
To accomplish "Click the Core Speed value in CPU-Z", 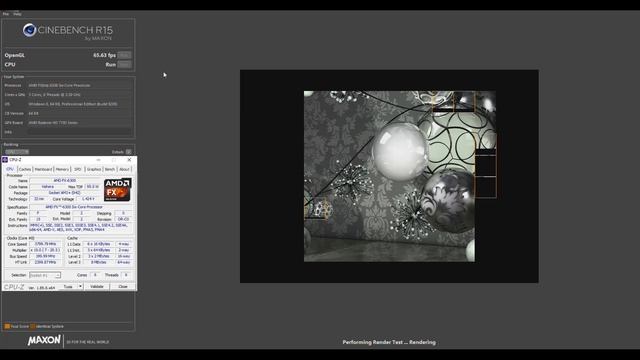I will 46,244.
